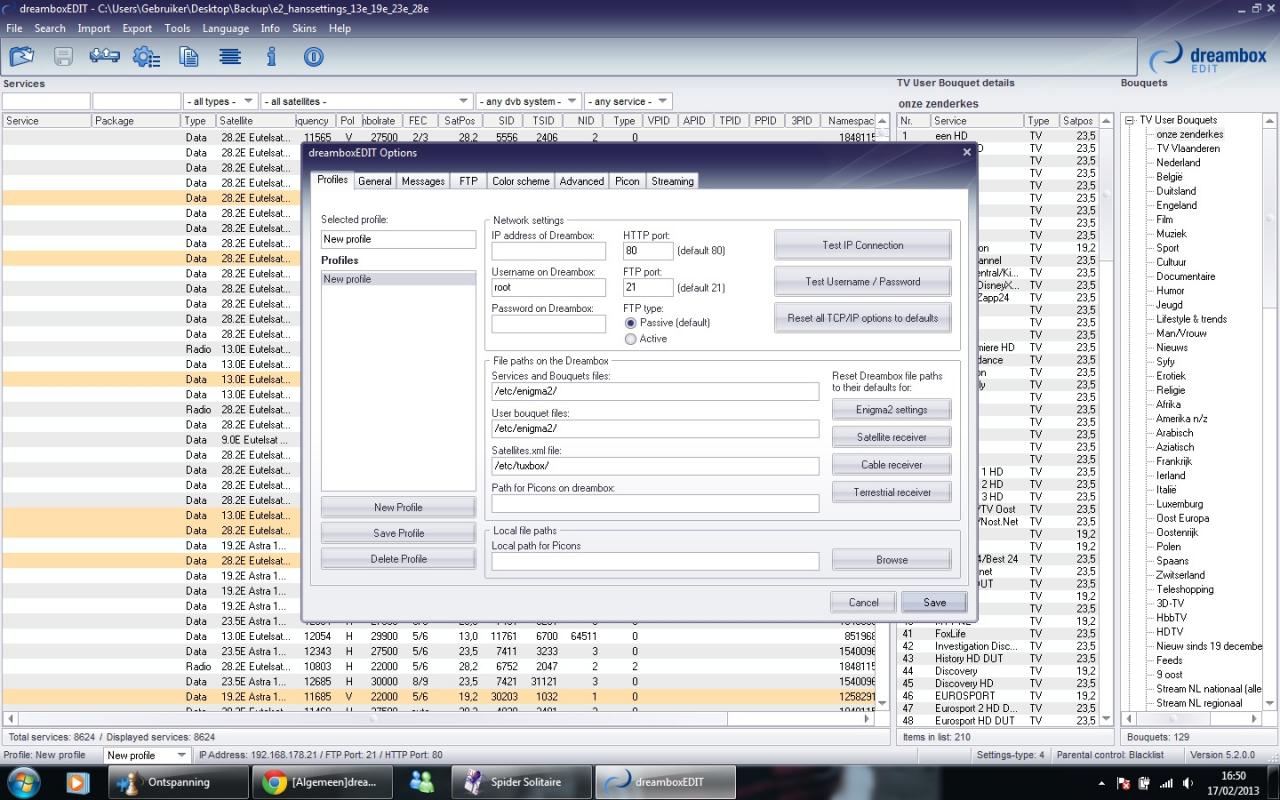This screenshot has width=1280, height=800.
Task: Click the HTTP port field
Action: (648, 251)
